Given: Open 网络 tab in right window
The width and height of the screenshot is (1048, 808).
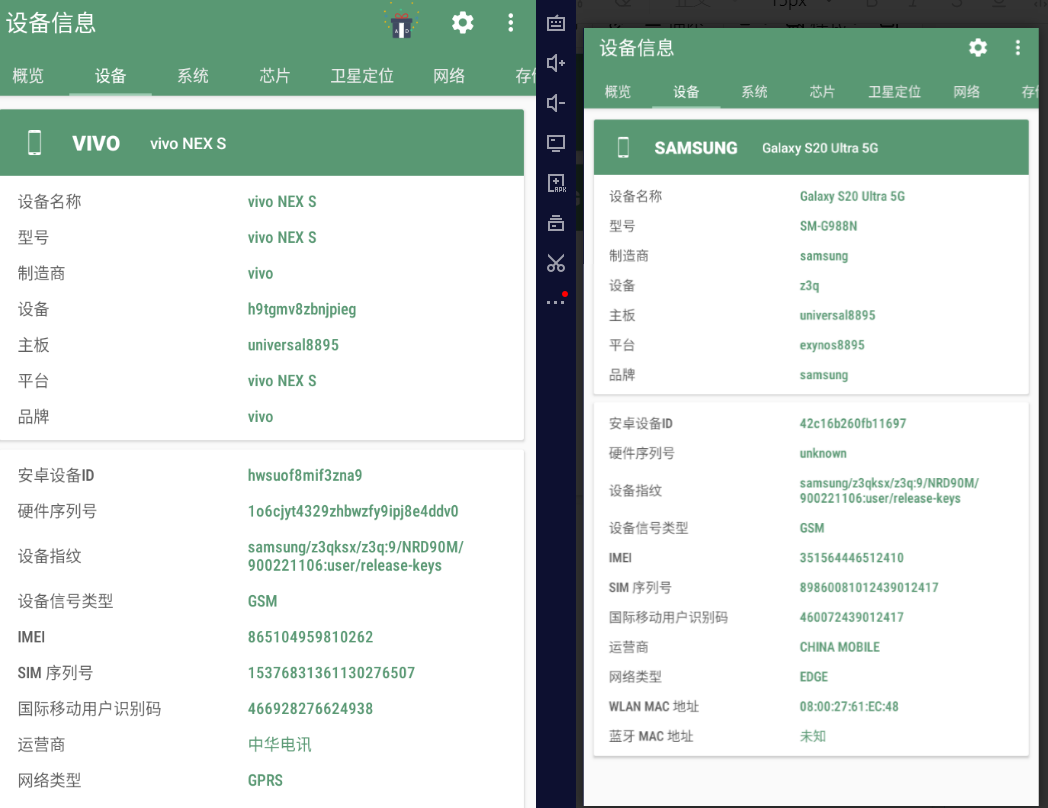Looking at the screenshot, I should click(966, 92).
